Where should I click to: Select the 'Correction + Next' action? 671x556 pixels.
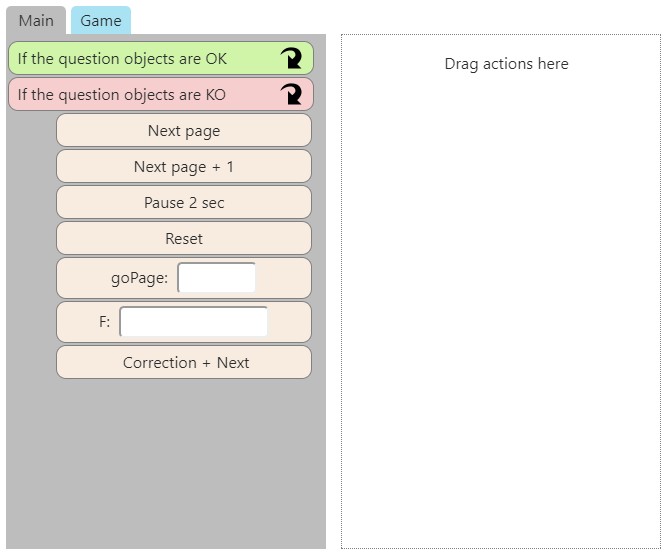click(x=184, y=363)
